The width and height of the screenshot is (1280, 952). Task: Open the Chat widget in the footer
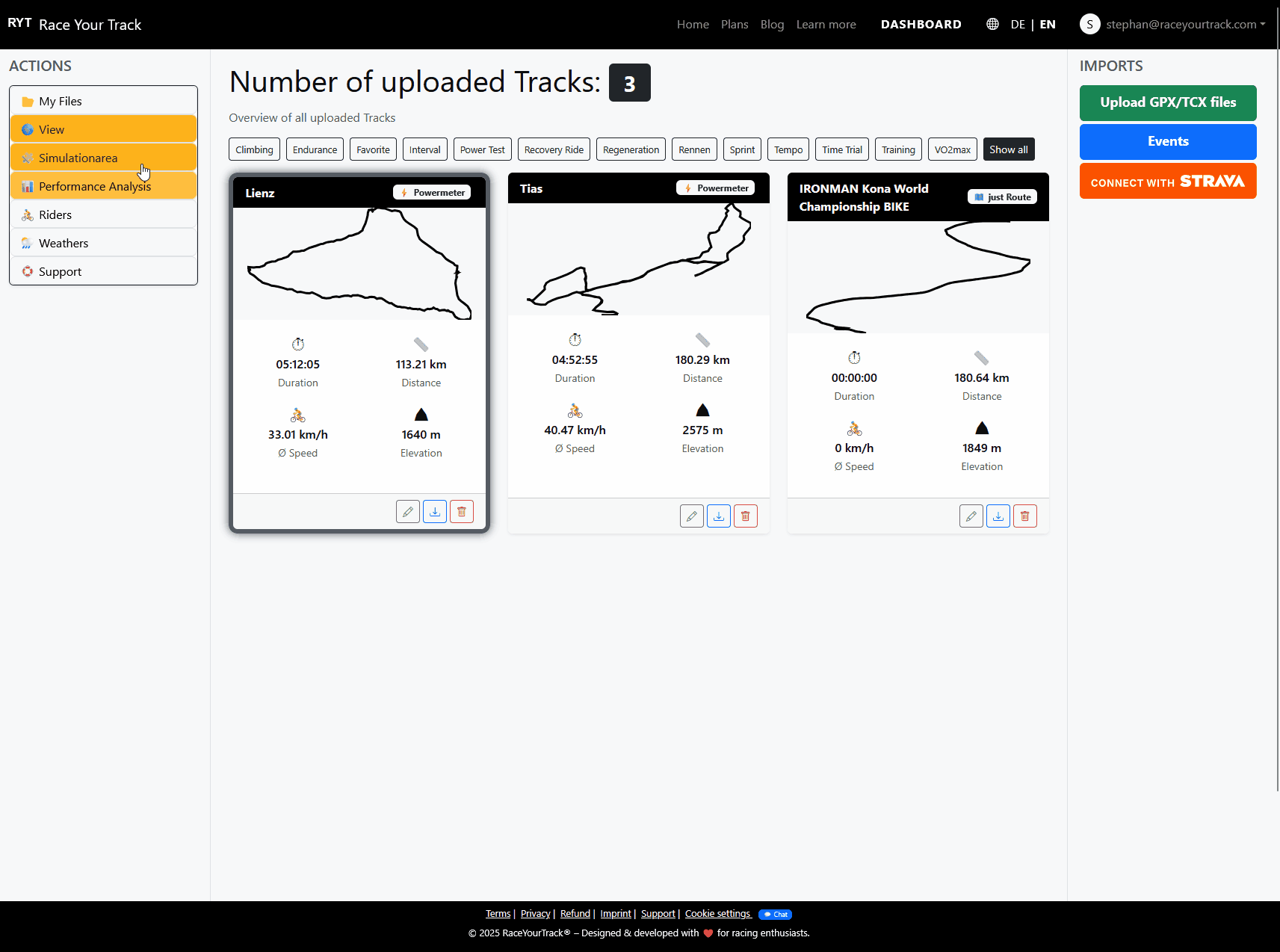coord(775,914)
